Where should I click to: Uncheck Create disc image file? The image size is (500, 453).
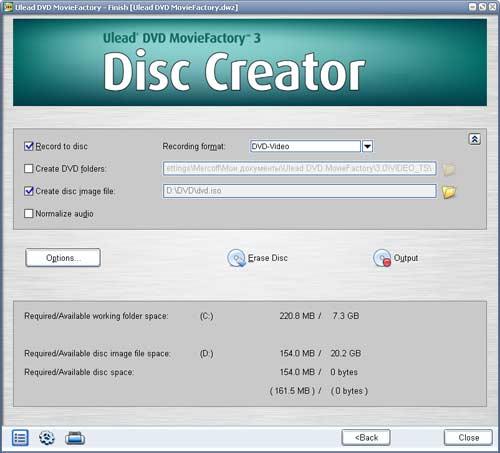click(29, 191)
